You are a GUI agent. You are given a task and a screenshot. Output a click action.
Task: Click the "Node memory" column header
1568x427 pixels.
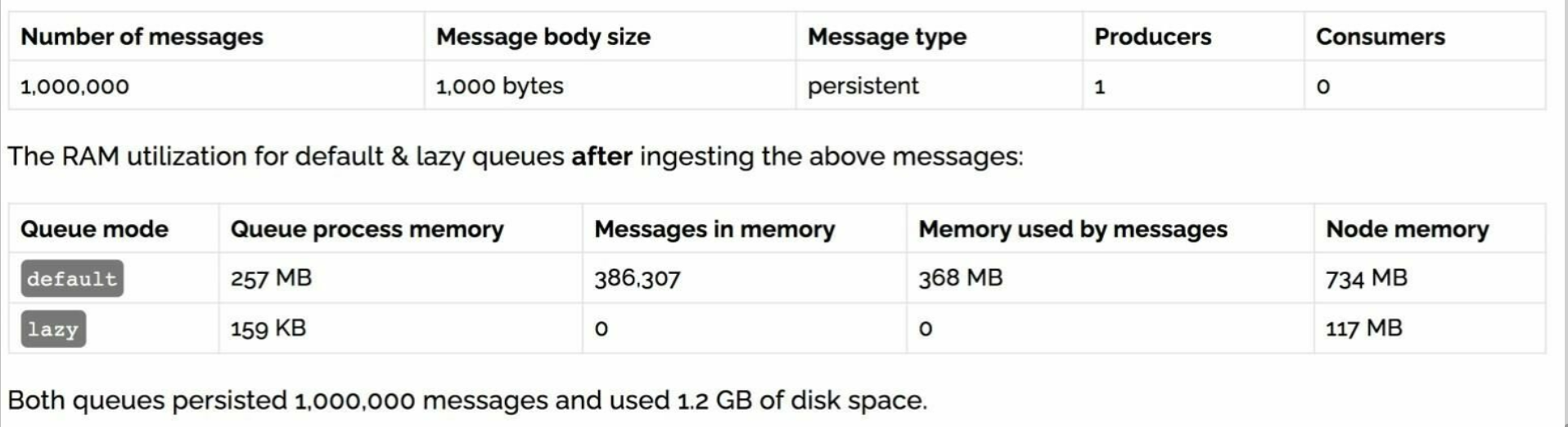(x=1407, y=229)
